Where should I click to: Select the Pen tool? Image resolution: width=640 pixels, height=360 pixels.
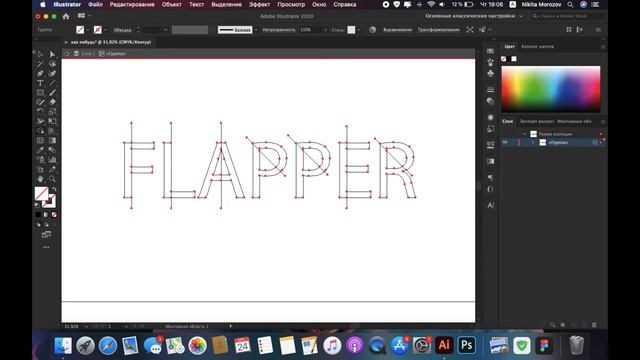(x=40, y=73)
